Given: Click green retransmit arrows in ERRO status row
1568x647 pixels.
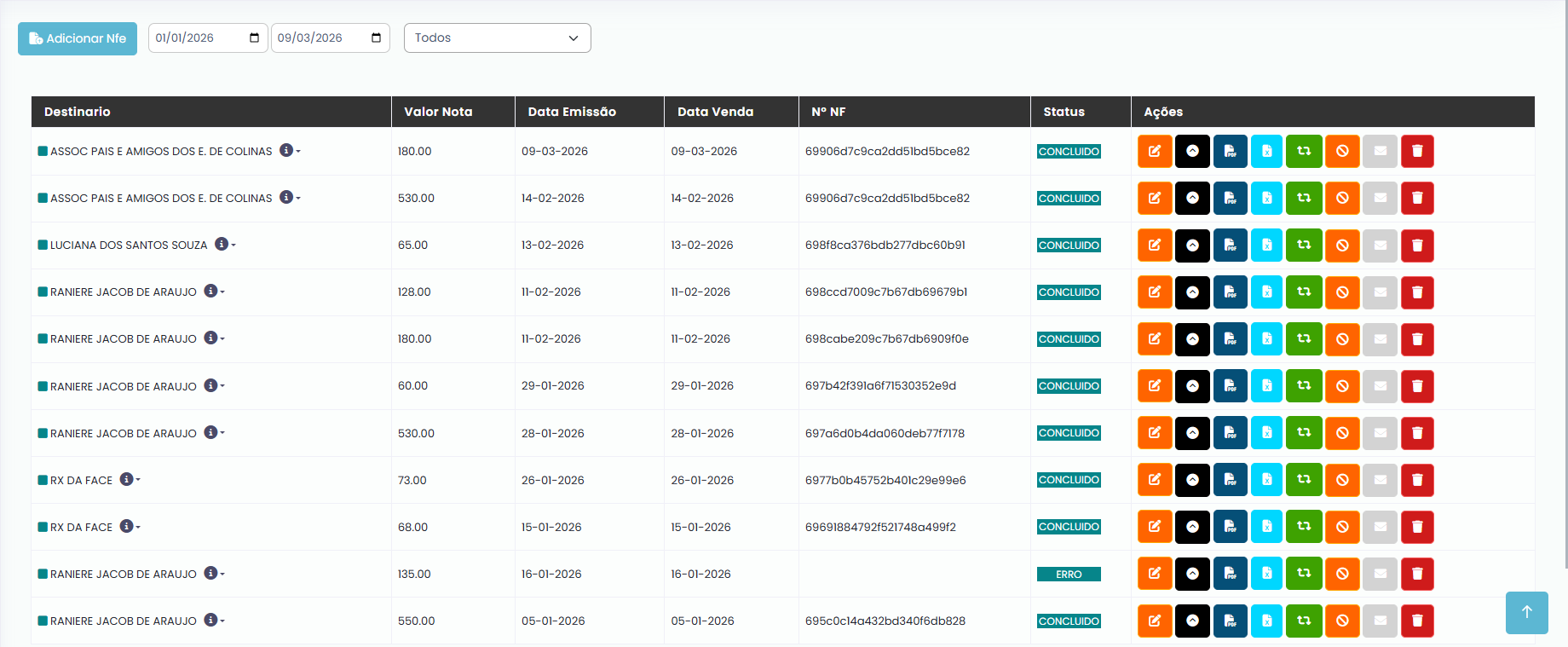Looking at the screenshot, I should 1304,574.
